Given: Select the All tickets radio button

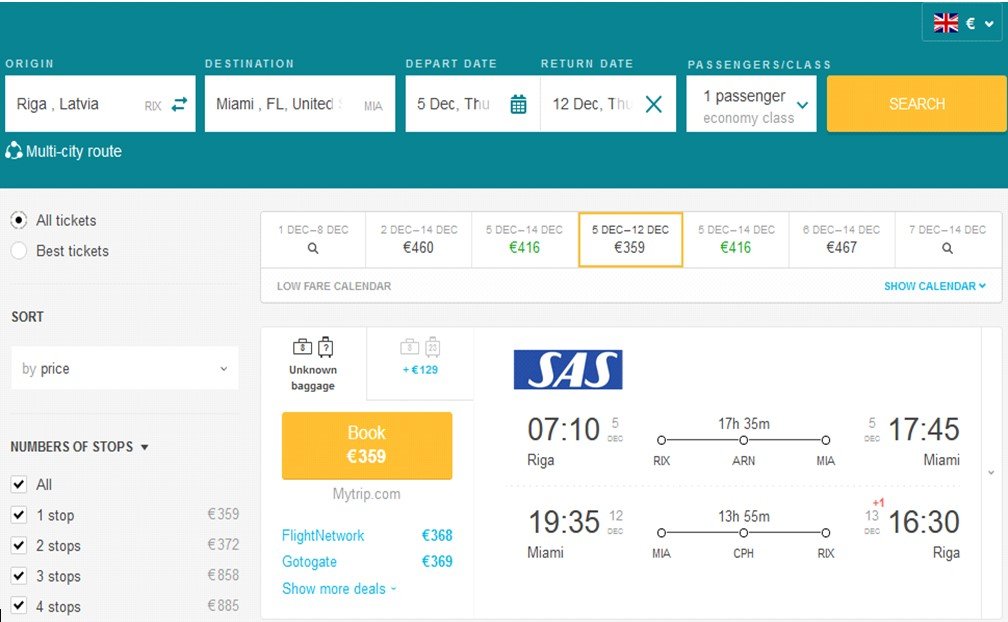Looking at the screenshot, I should 19,220.
